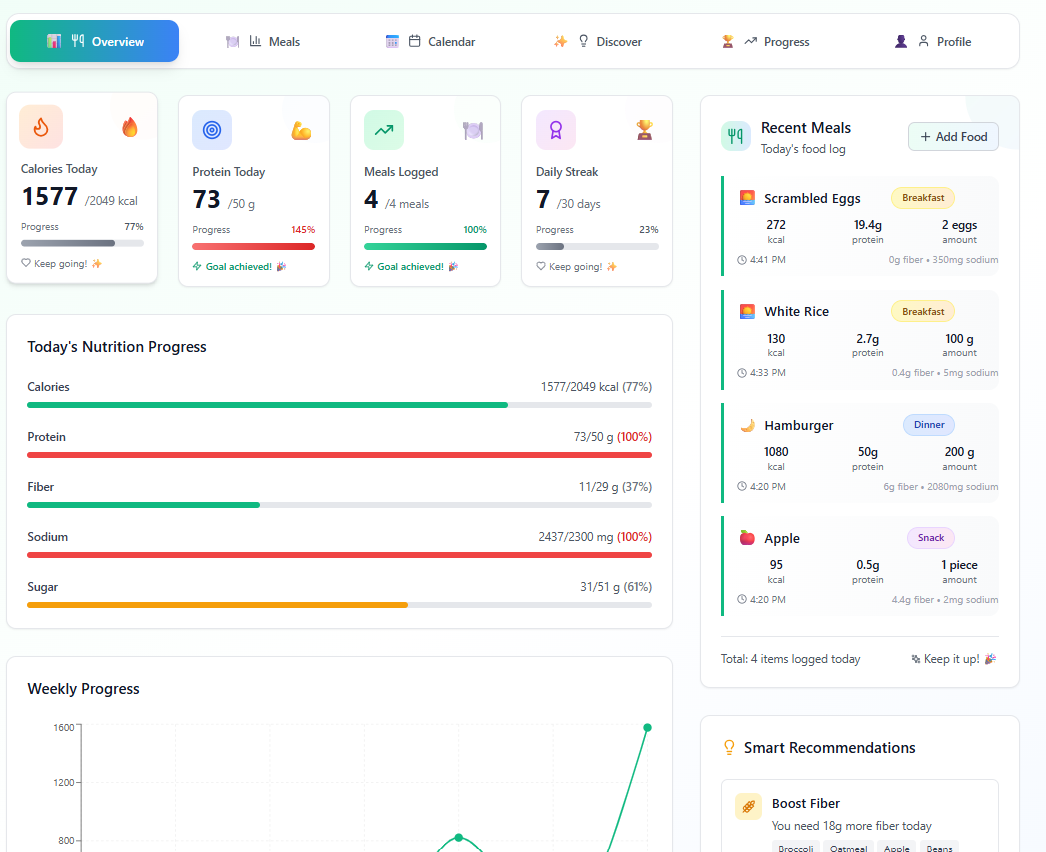This screenshot has height=852, width=1046.
Task: Click the Snack tag on Apple
Action: pyautogui.click(x=931, y=538)
